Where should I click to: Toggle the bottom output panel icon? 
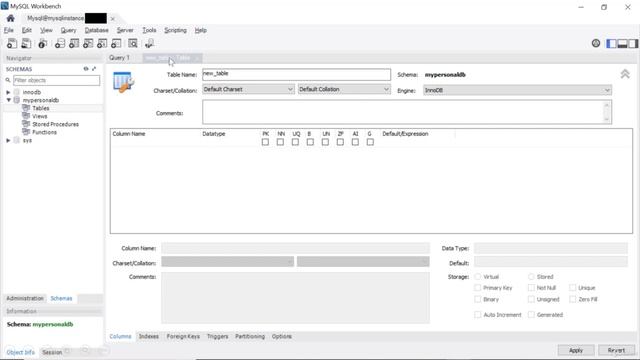tap(622, 44)
